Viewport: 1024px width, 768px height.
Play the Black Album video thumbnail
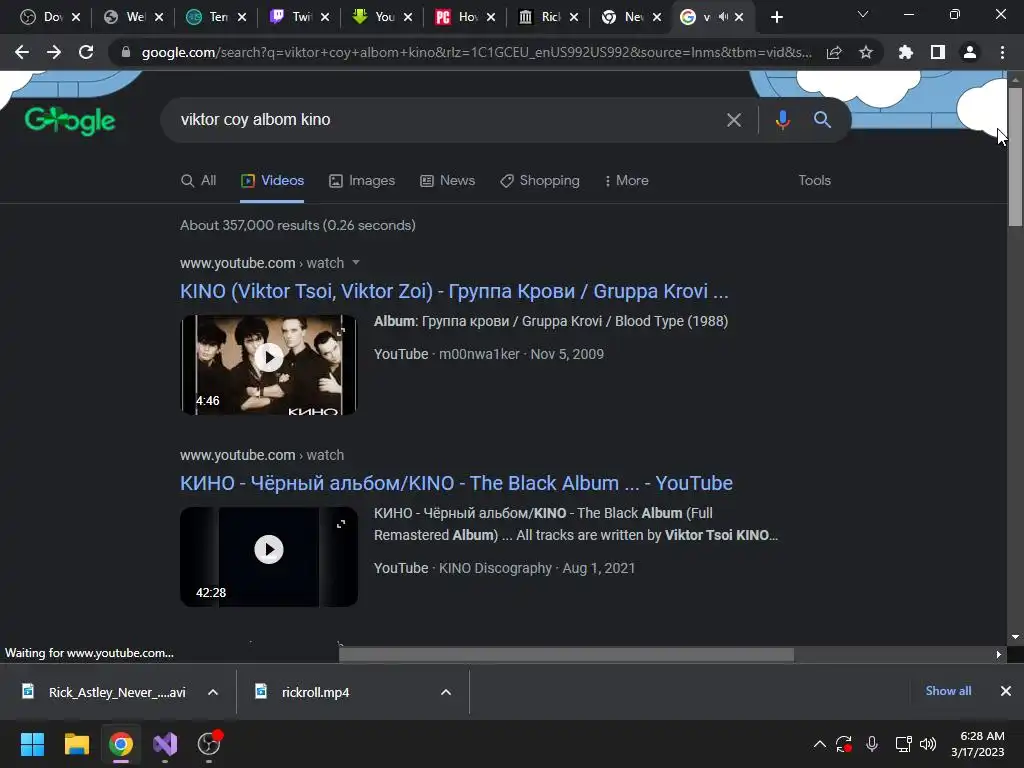click(269, 550)
